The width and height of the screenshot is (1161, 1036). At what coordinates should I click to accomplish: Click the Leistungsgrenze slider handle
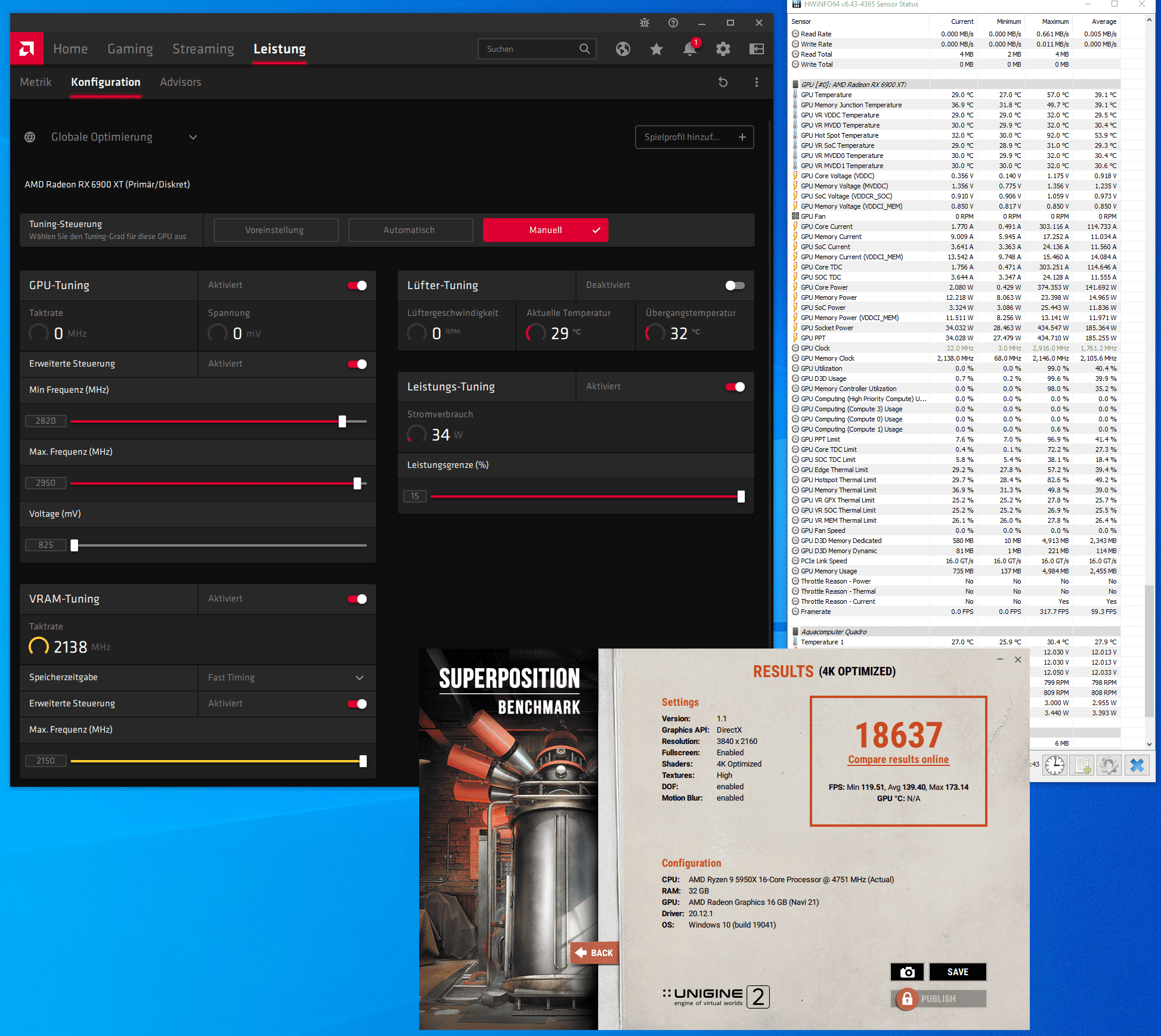tap(741, 497)
